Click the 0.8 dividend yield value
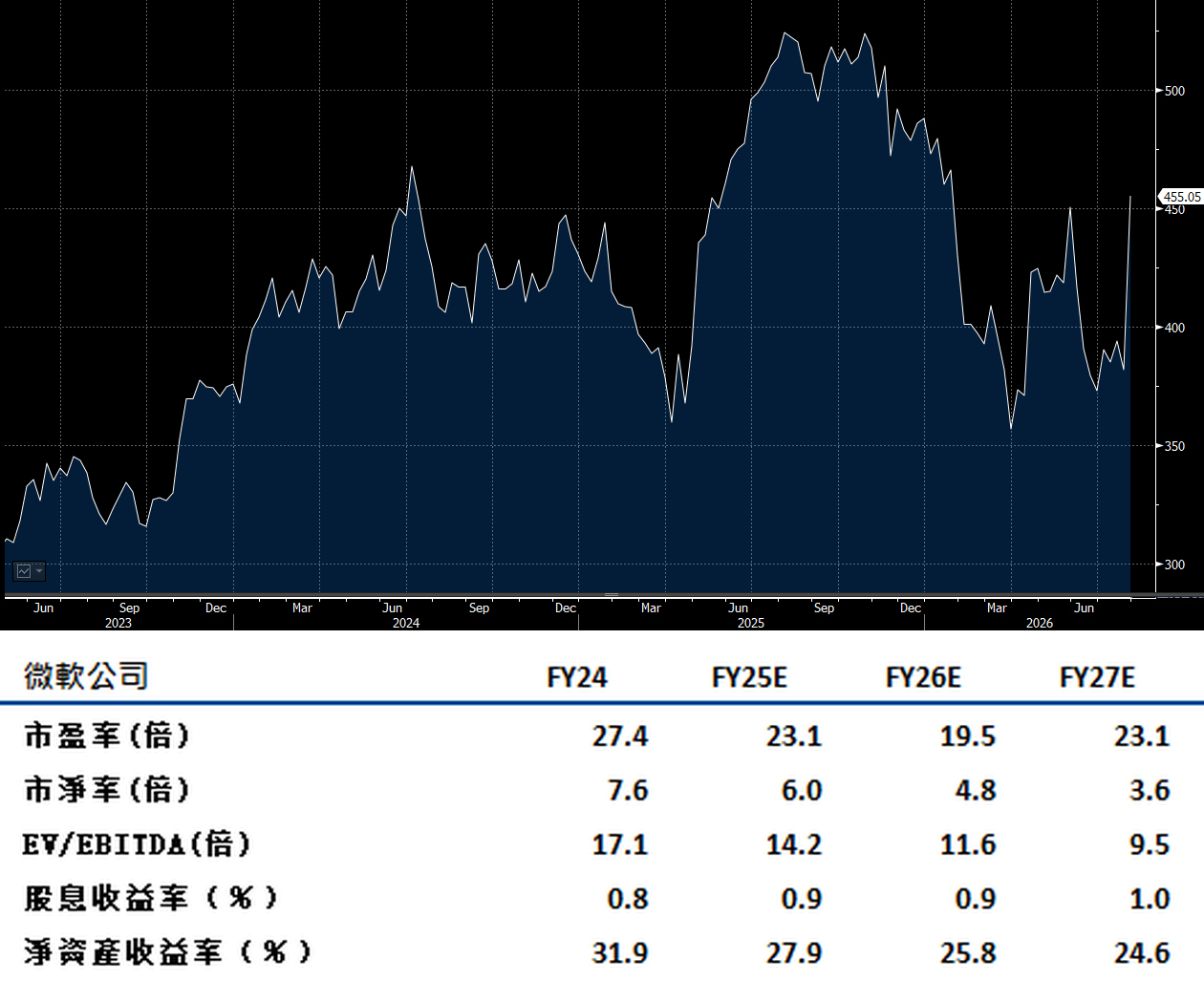Image resolution: width=1204 pixels, height=981 pixels. pyautogui.click(x=628, y=899)
